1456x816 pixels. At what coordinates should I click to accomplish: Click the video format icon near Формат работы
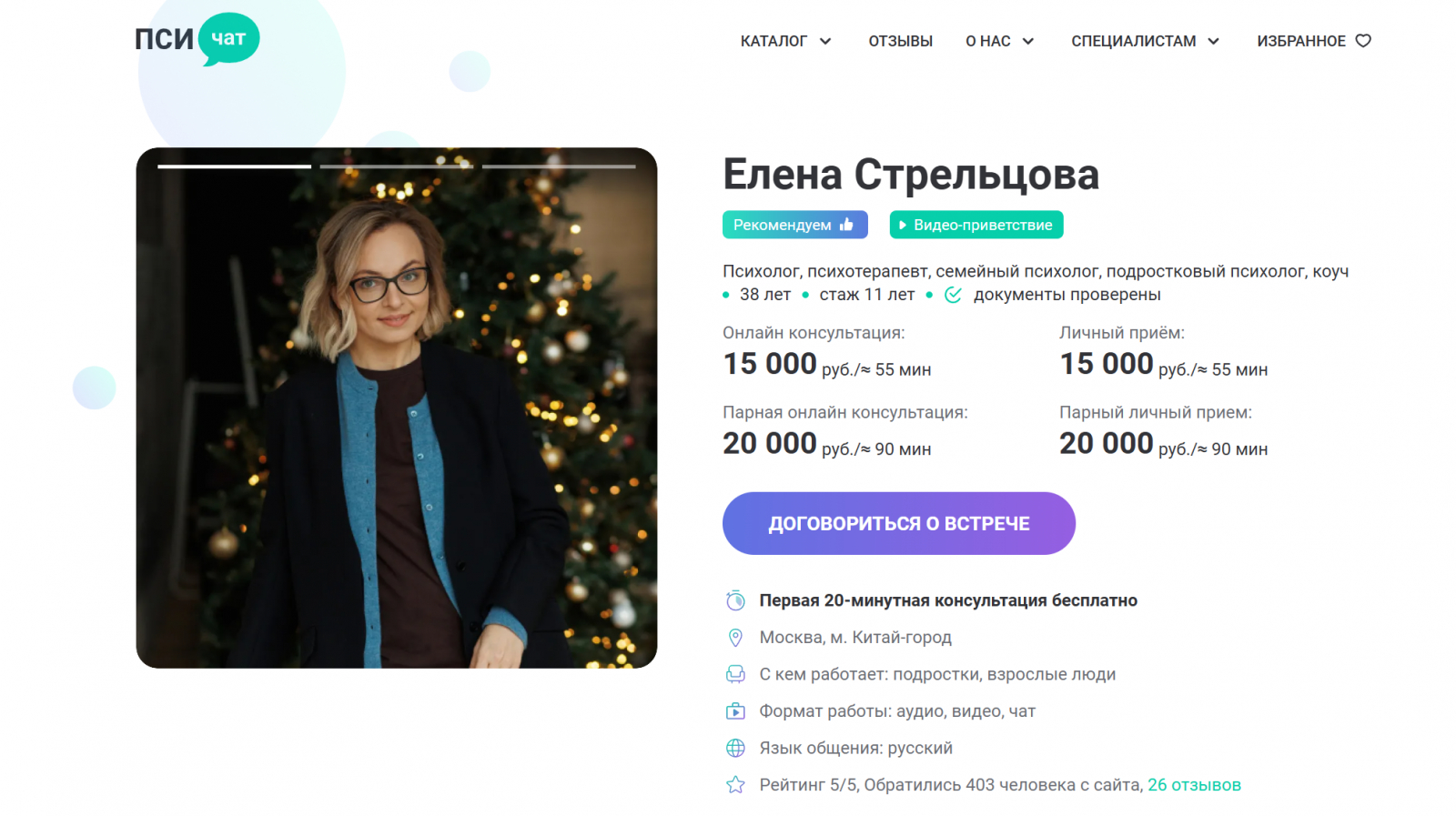pos(735,711)
